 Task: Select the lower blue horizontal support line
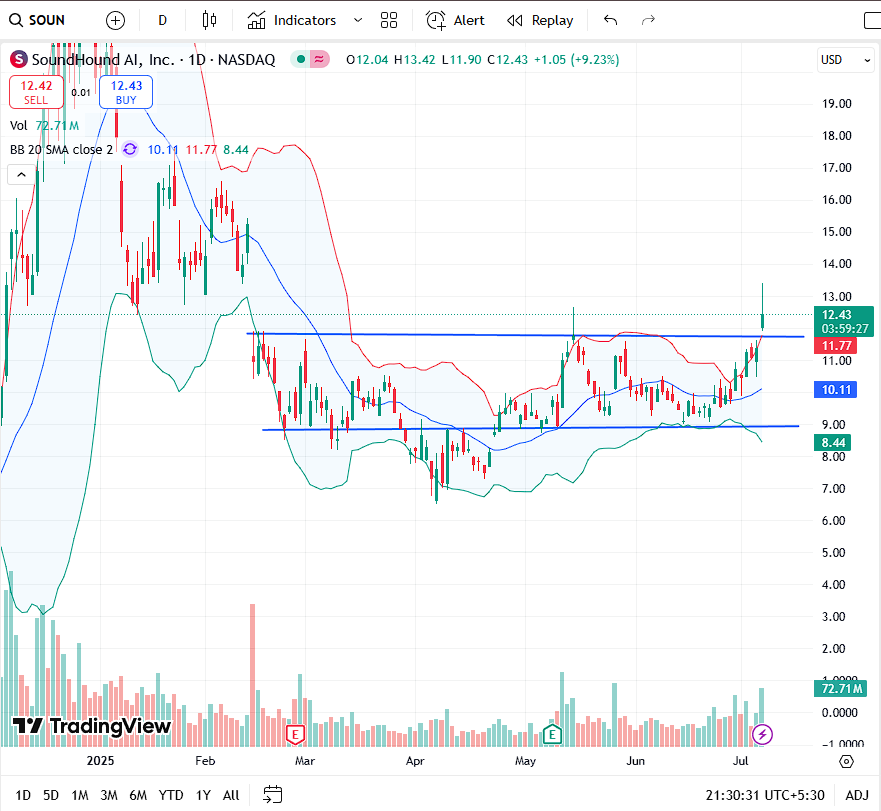531,428
